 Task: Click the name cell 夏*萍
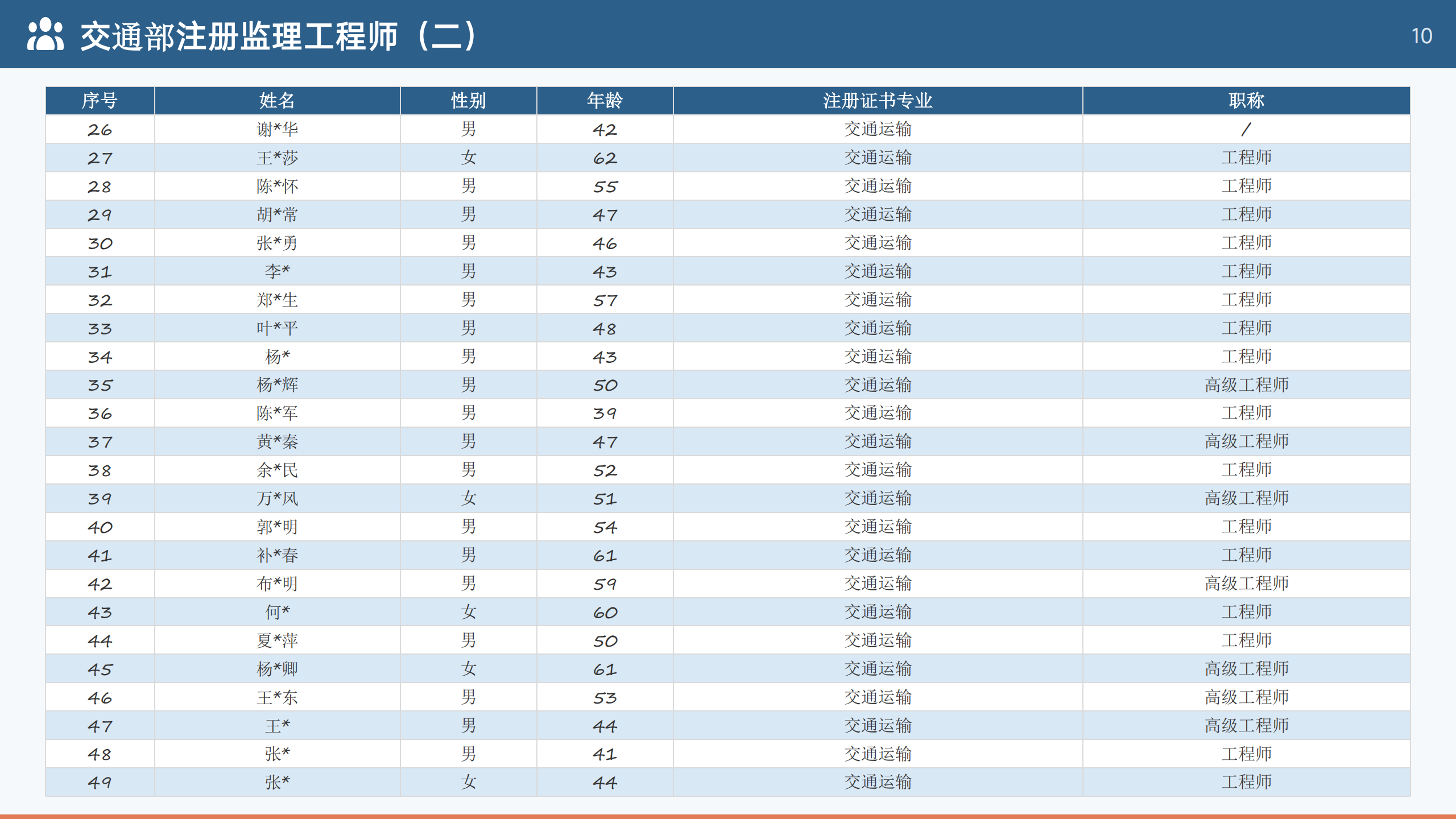click(x=278, y=640)
